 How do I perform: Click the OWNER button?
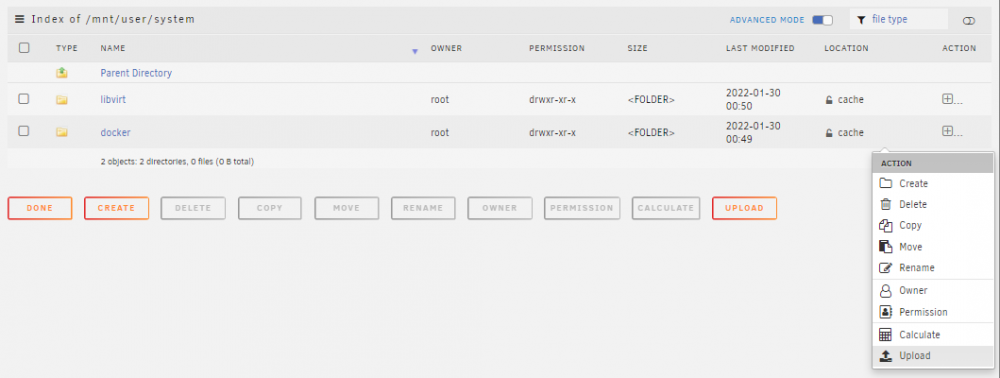pyautogui.click(x=500, y=208)
